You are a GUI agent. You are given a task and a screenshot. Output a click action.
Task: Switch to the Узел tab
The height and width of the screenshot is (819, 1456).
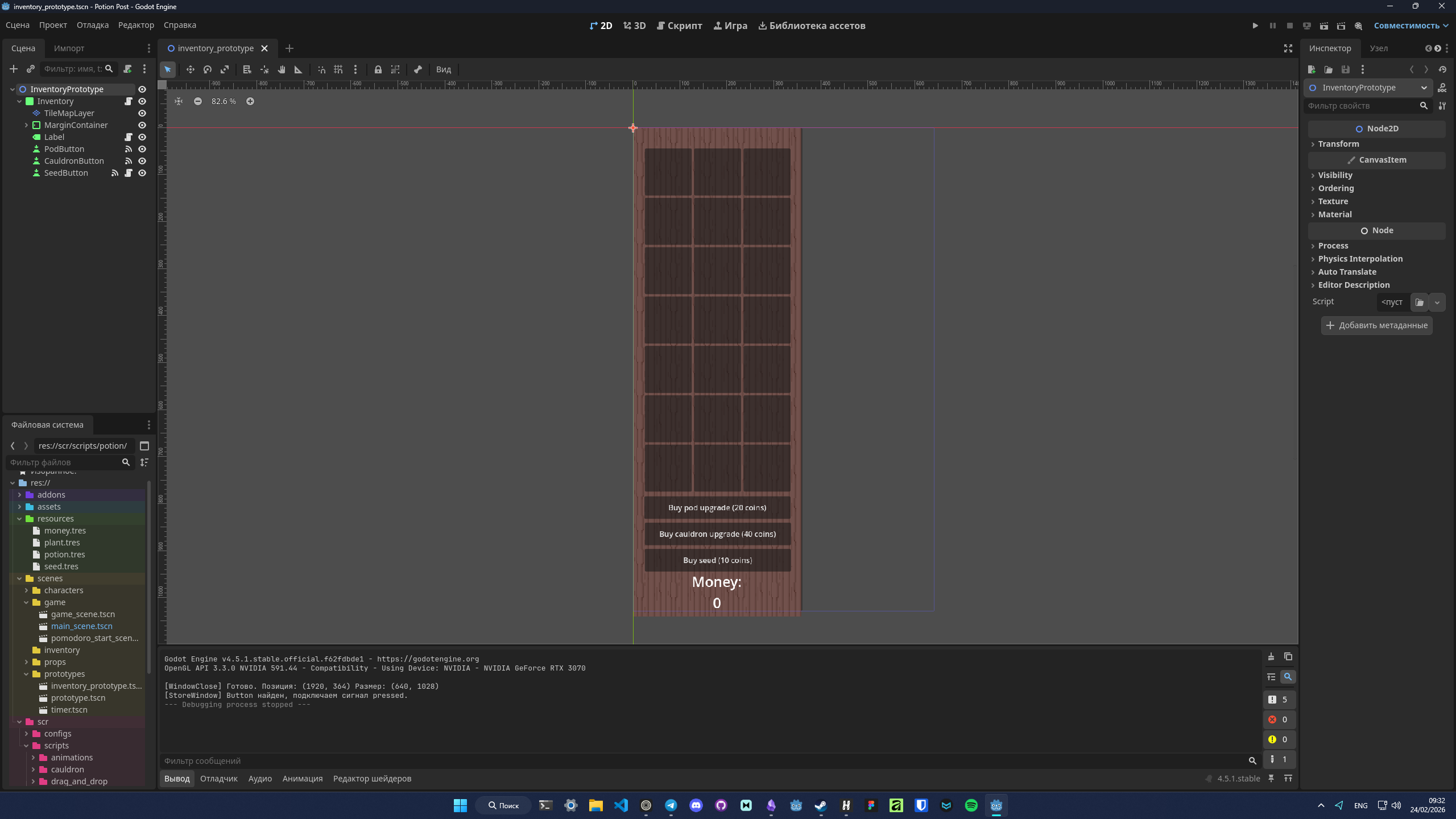pos(1378,48)
